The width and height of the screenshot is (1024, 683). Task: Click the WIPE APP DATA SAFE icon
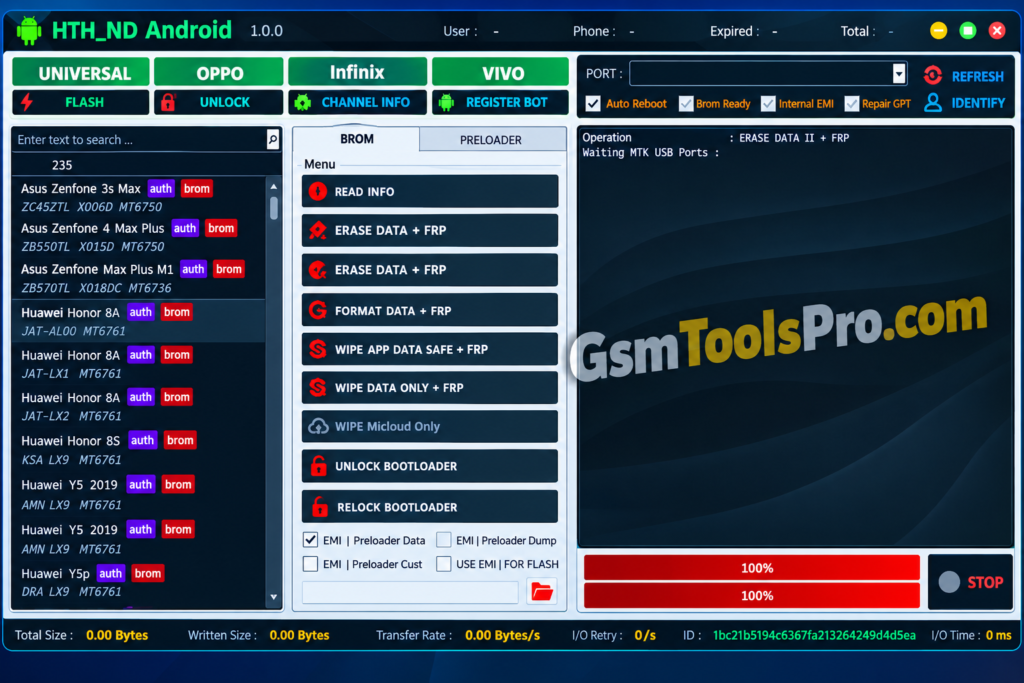tap(318, 349)
